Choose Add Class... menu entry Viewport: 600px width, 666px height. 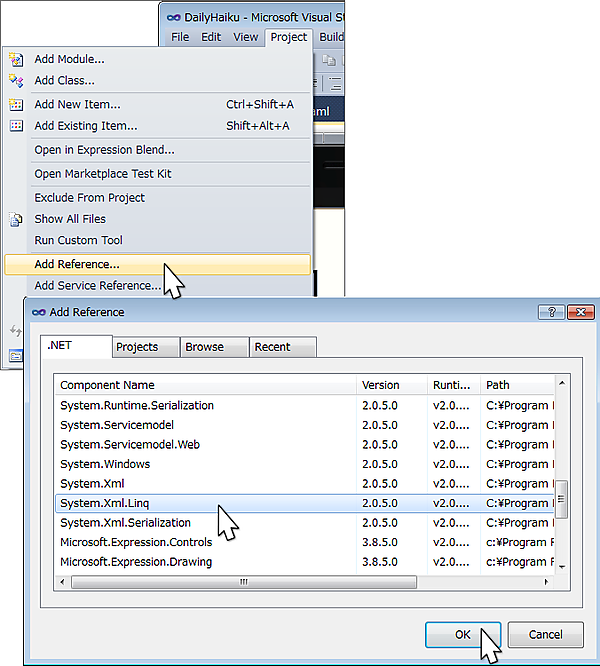pos(158,80)
